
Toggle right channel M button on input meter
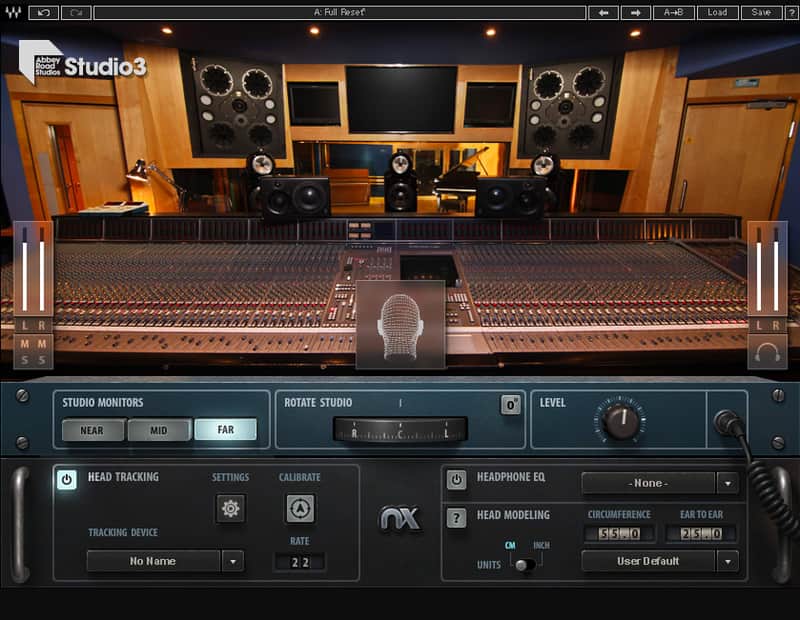[42, 344]
